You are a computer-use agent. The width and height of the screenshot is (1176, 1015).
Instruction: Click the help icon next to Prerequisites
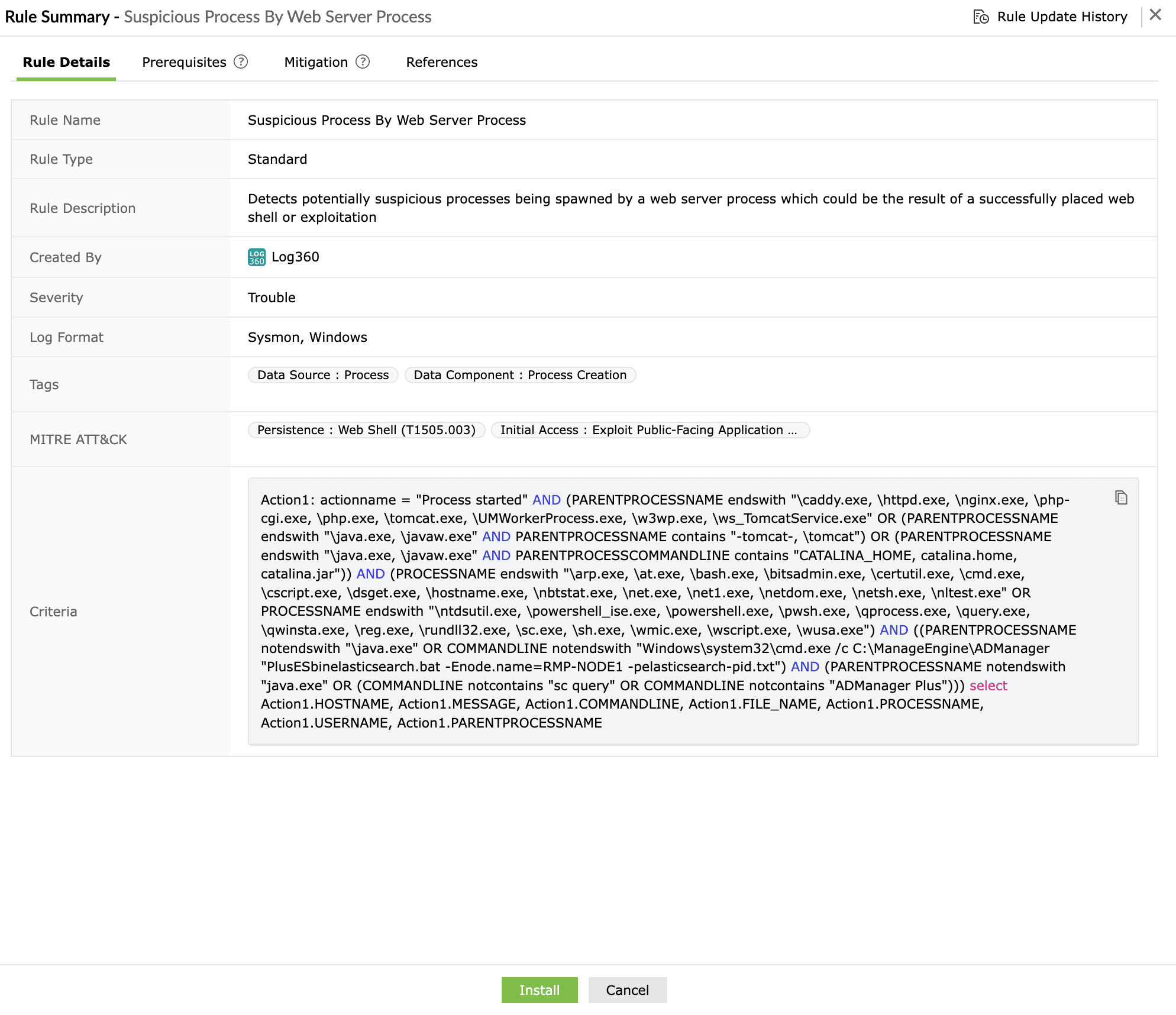(x=241, y=62)
